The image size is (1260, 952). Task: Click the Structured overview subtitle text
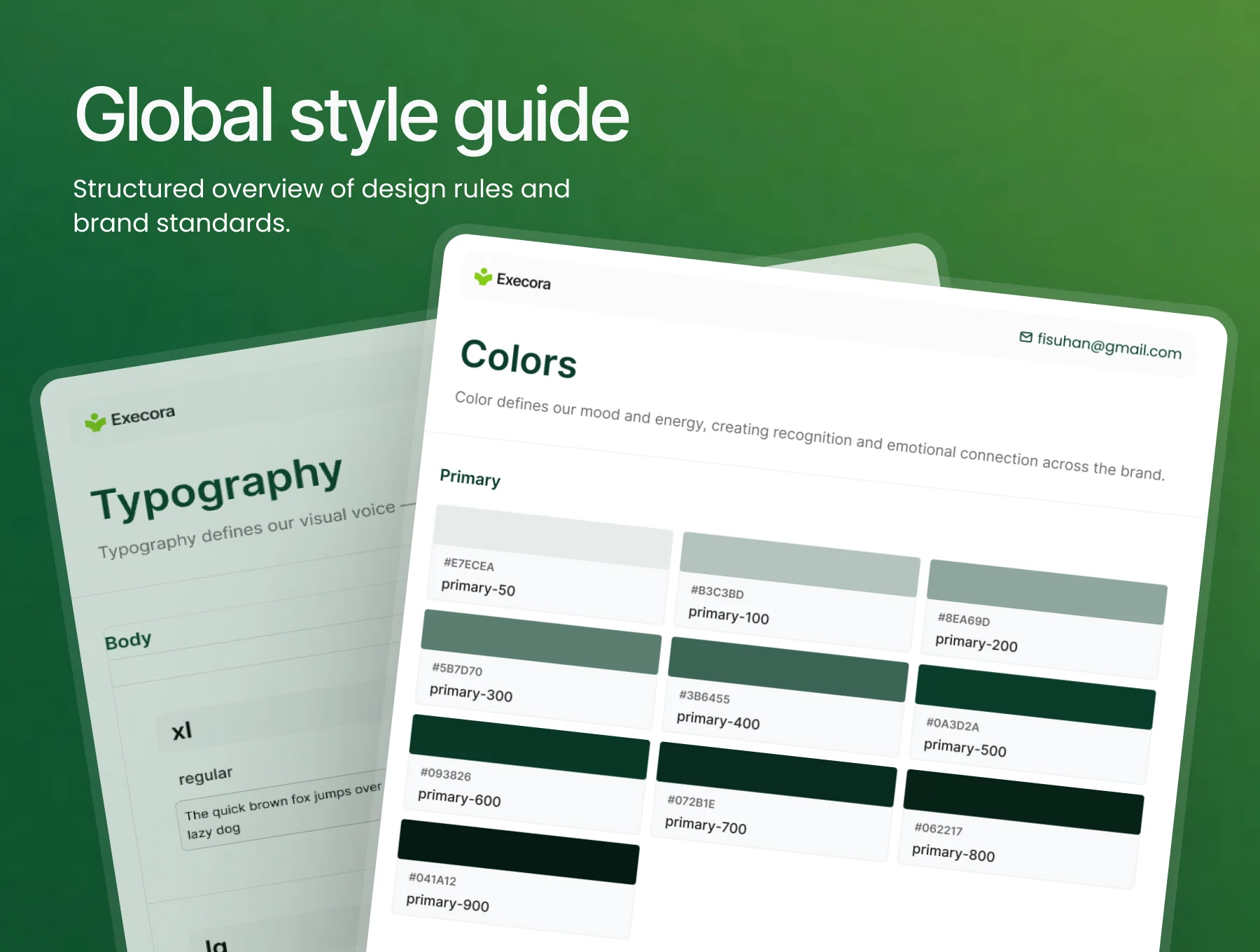[321, 205]
